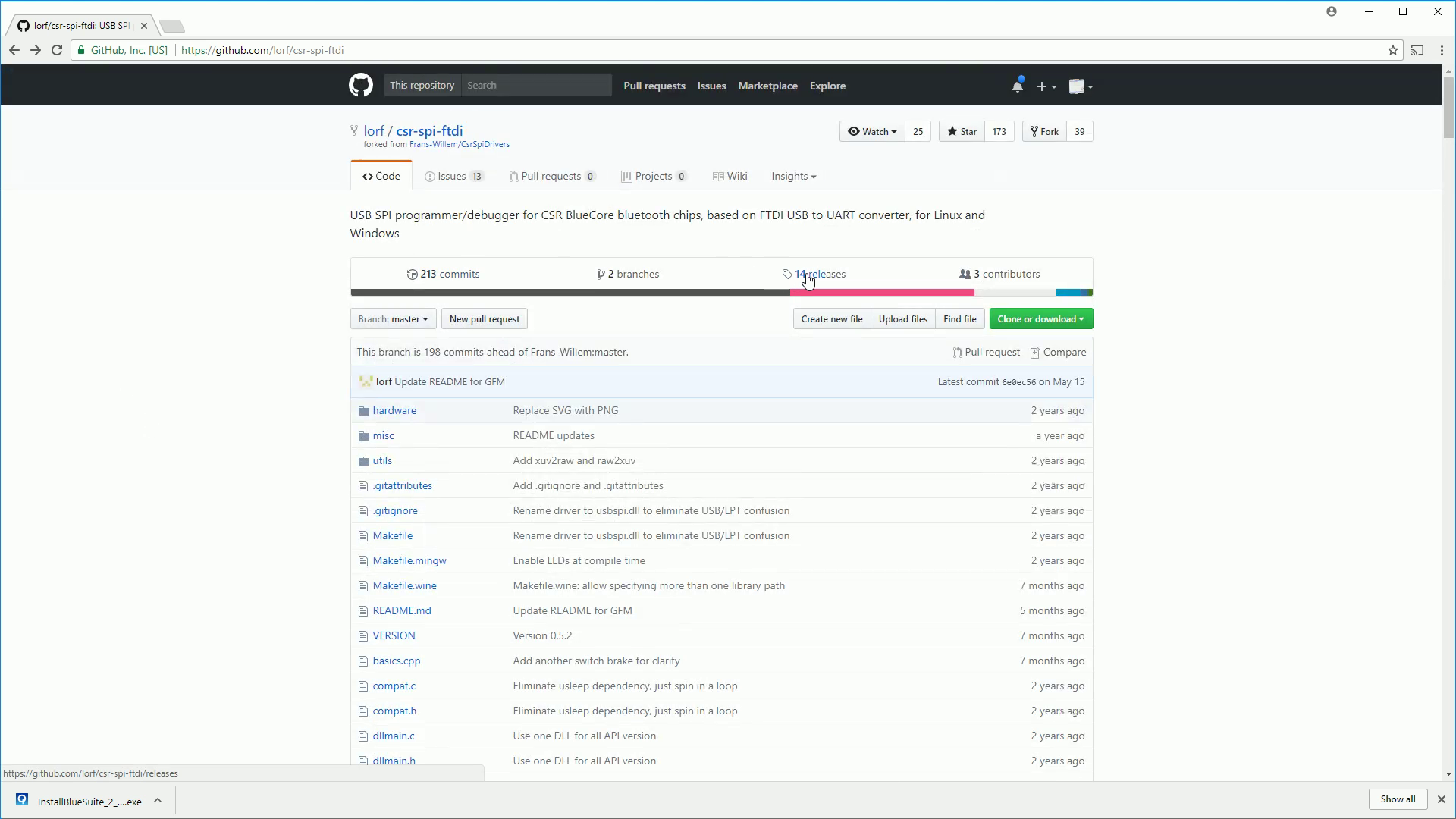Image resolution: width=1456 pixels, height=819 pixels.
Task: Focus the repository search field
Action: pyautogui.click(x=536, y=86)
